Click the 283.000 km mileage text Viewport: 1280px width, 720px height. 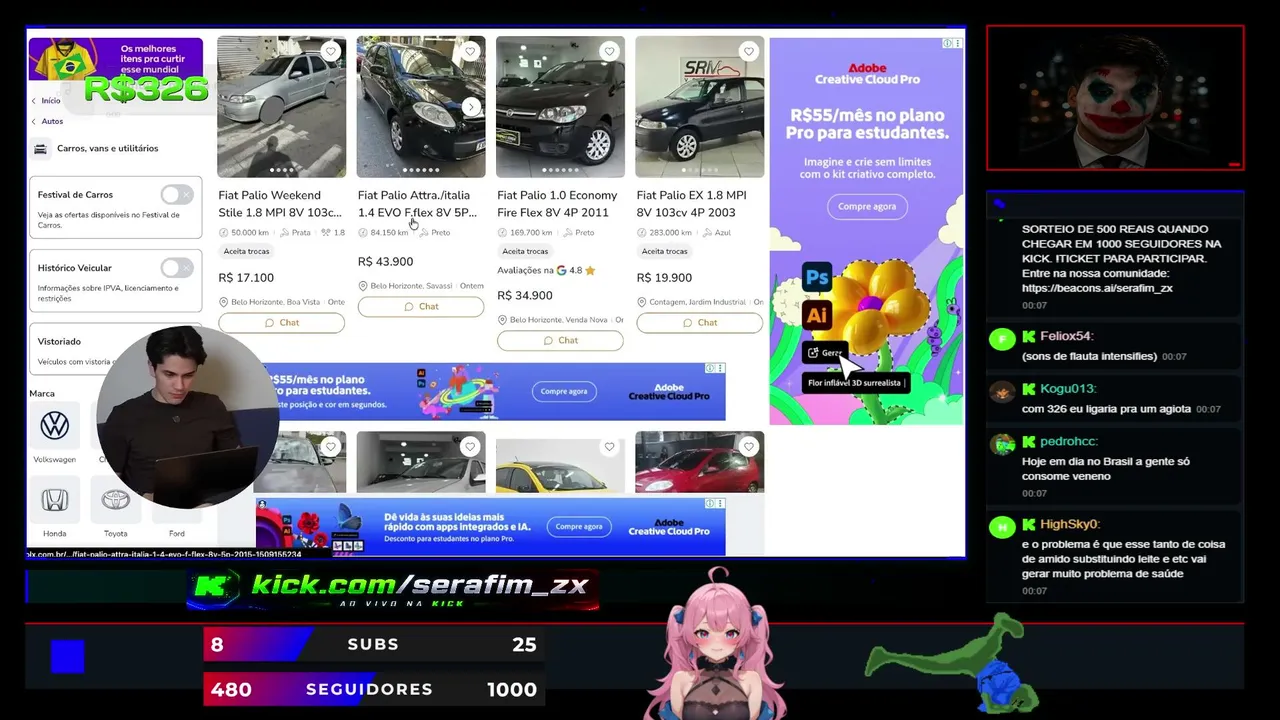coord(671,233)
